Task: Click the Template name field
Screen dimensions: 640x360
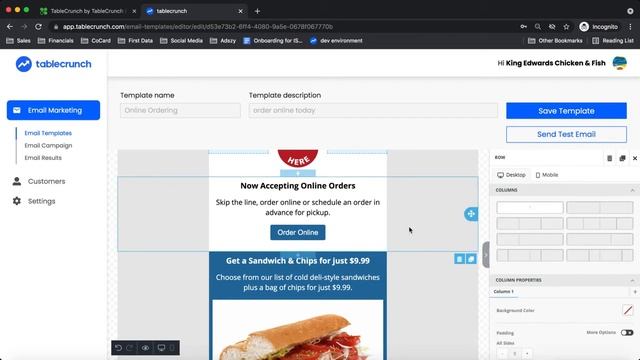Action: [x=180, y=110]
